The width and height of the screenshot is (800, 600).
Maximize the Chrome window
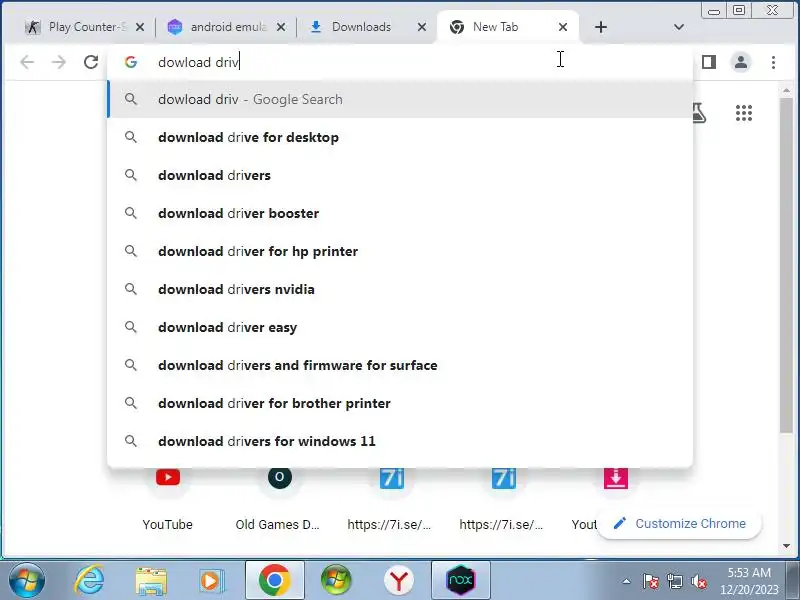point(739,10)
